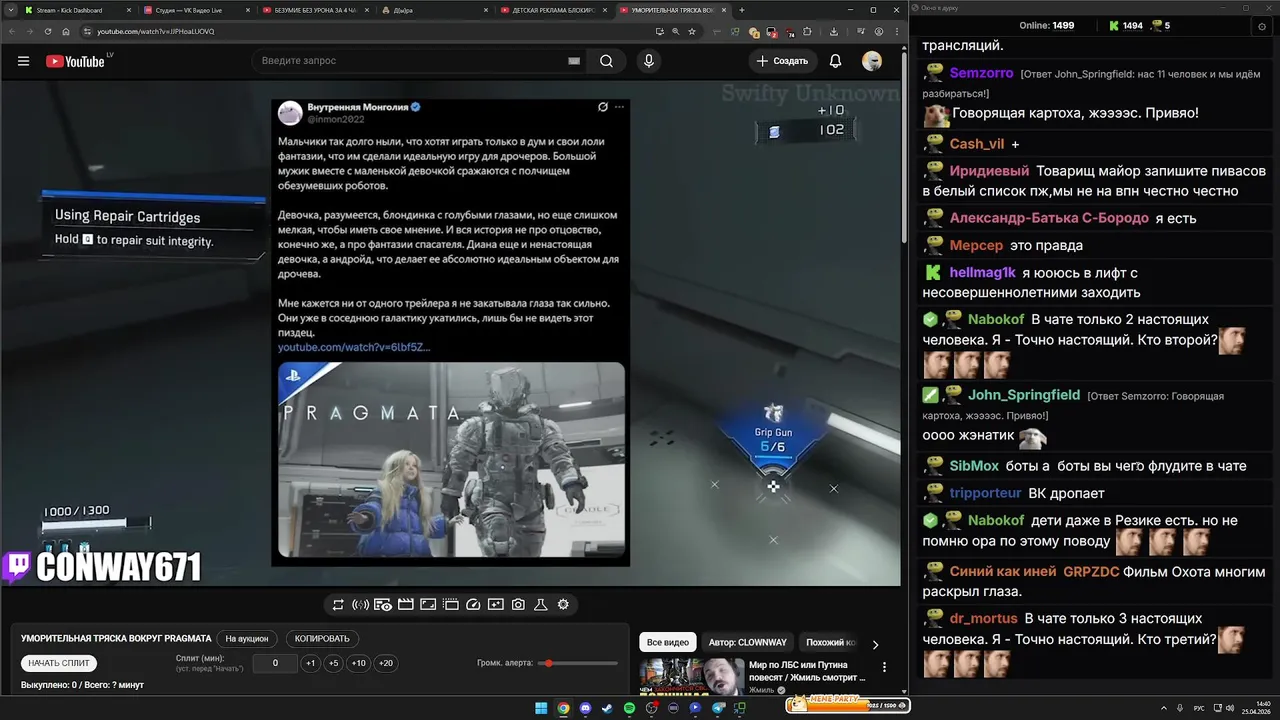Select the Все видео filter chip

(x=667, y=642)
